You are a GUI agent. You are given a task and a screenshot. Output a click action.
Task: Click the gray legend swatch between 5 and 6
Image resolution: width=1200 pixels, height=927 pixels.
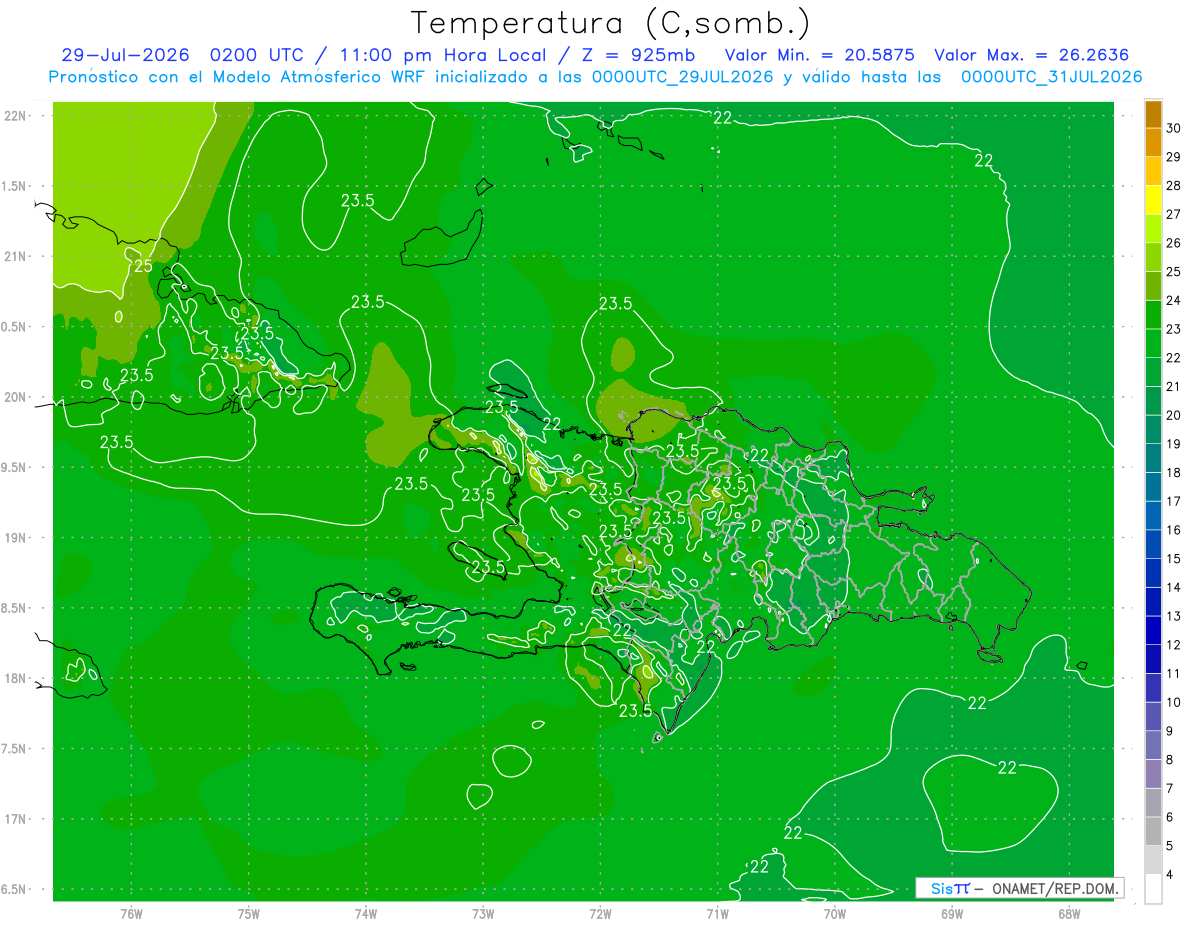[x=1153, y=832]
